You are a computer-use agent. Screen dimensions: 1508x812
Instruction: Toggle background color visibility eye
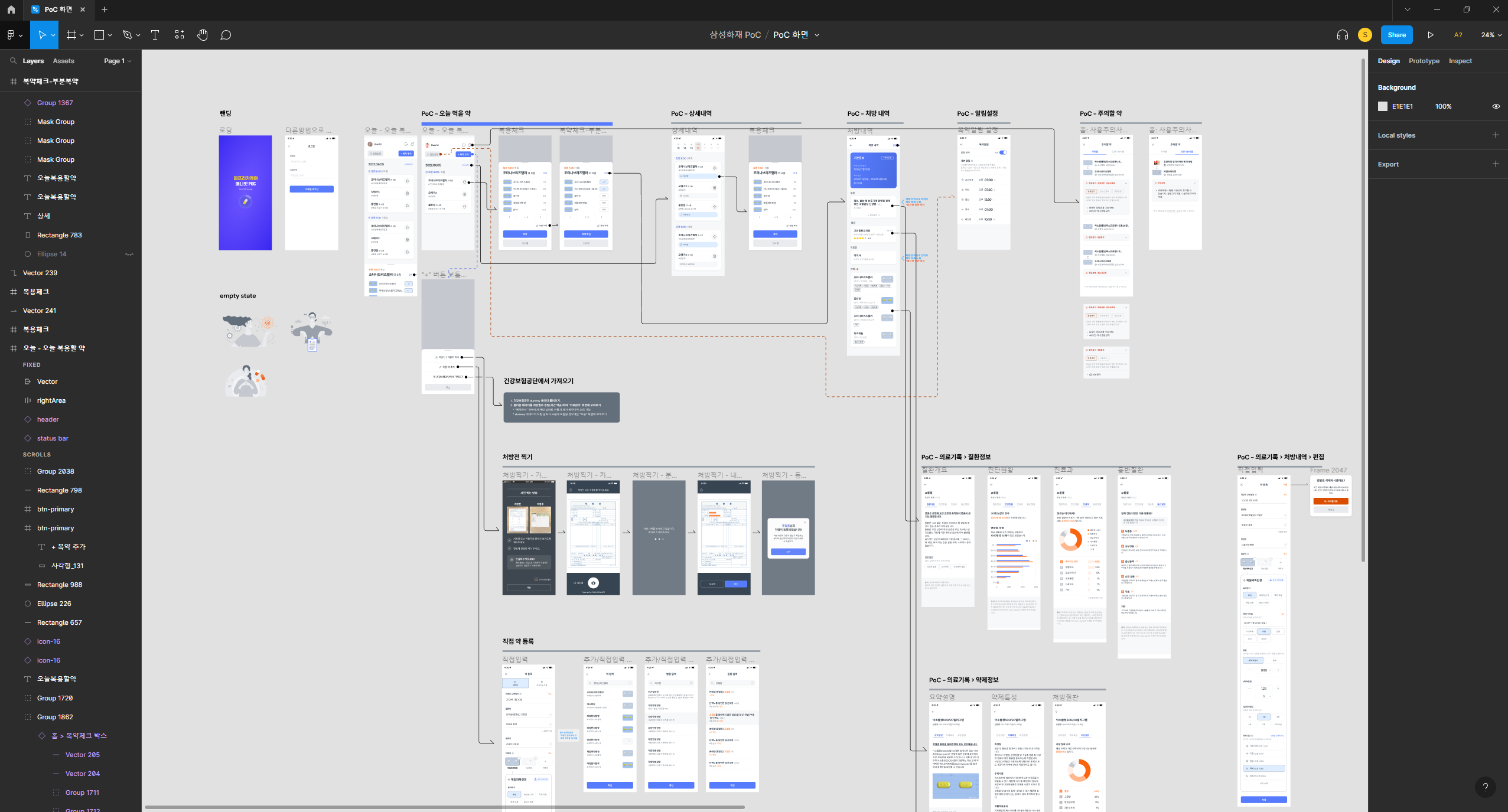click(x=1496, y=106)
